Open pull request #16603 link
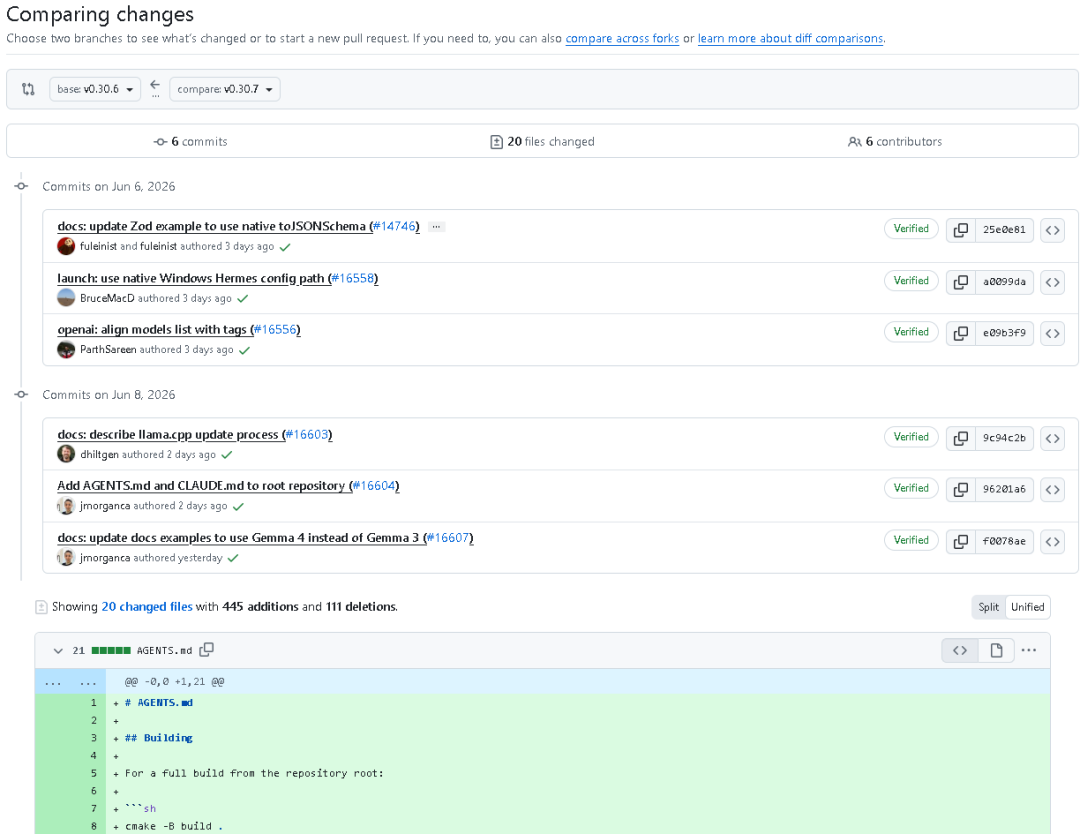Image resolution: width=1080 pixels, height=834 pixels. [307, 435]
